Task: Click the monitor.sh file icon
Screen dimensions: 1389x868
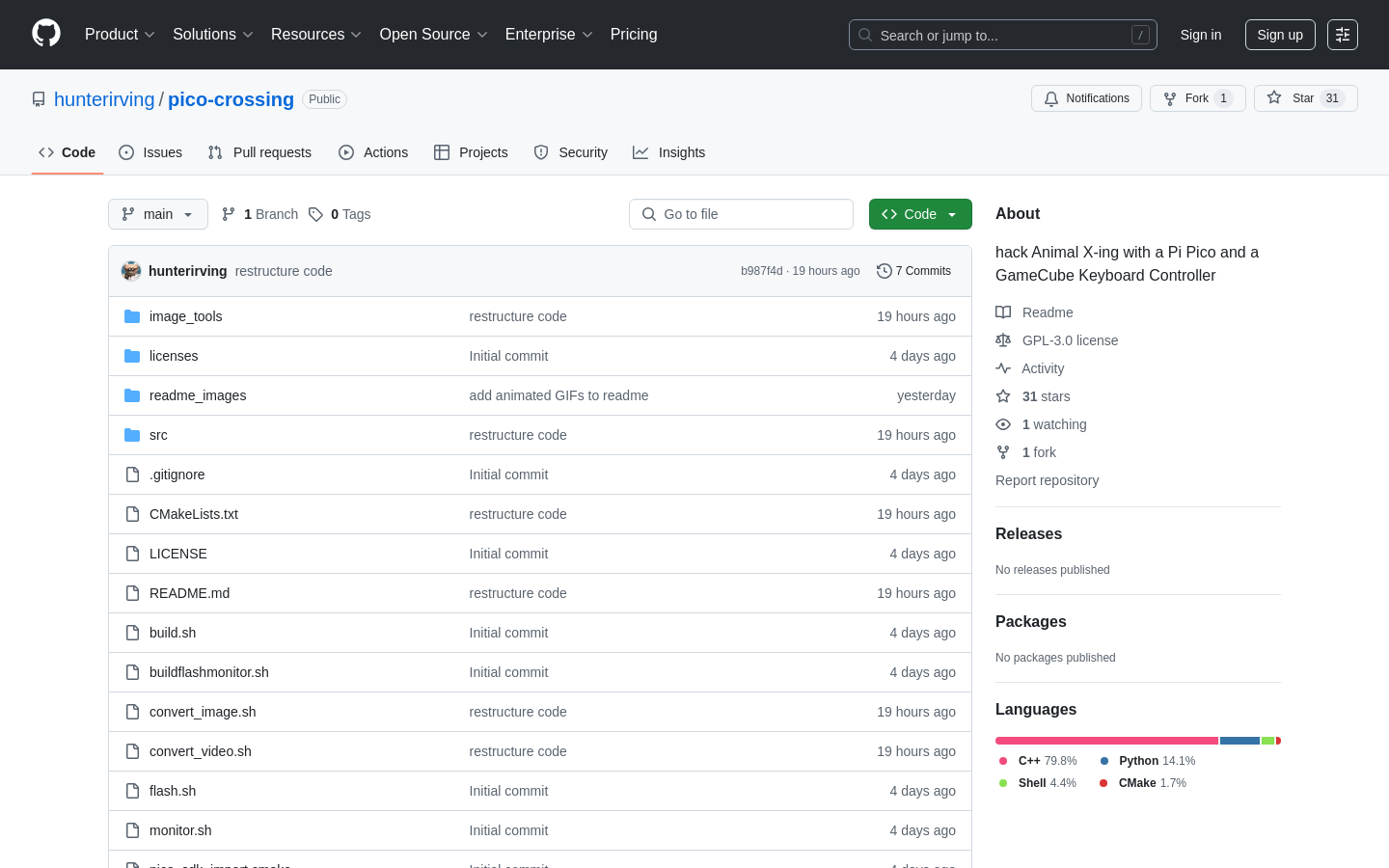Action: [132, 830]
